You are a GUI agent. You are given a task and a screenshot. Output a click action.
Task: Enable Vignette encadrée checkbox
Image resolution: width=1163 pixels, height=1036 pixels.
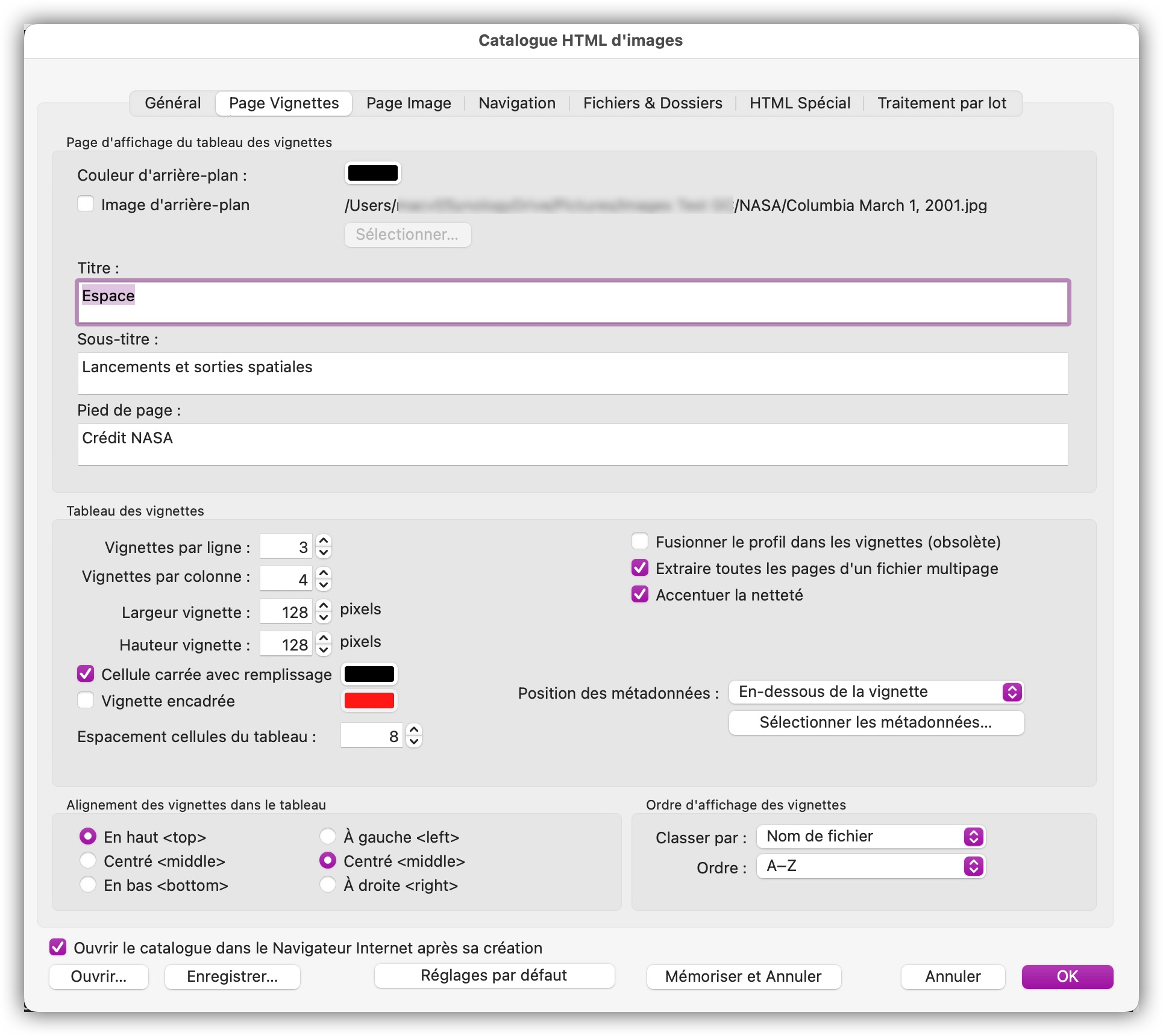(86, 701)
